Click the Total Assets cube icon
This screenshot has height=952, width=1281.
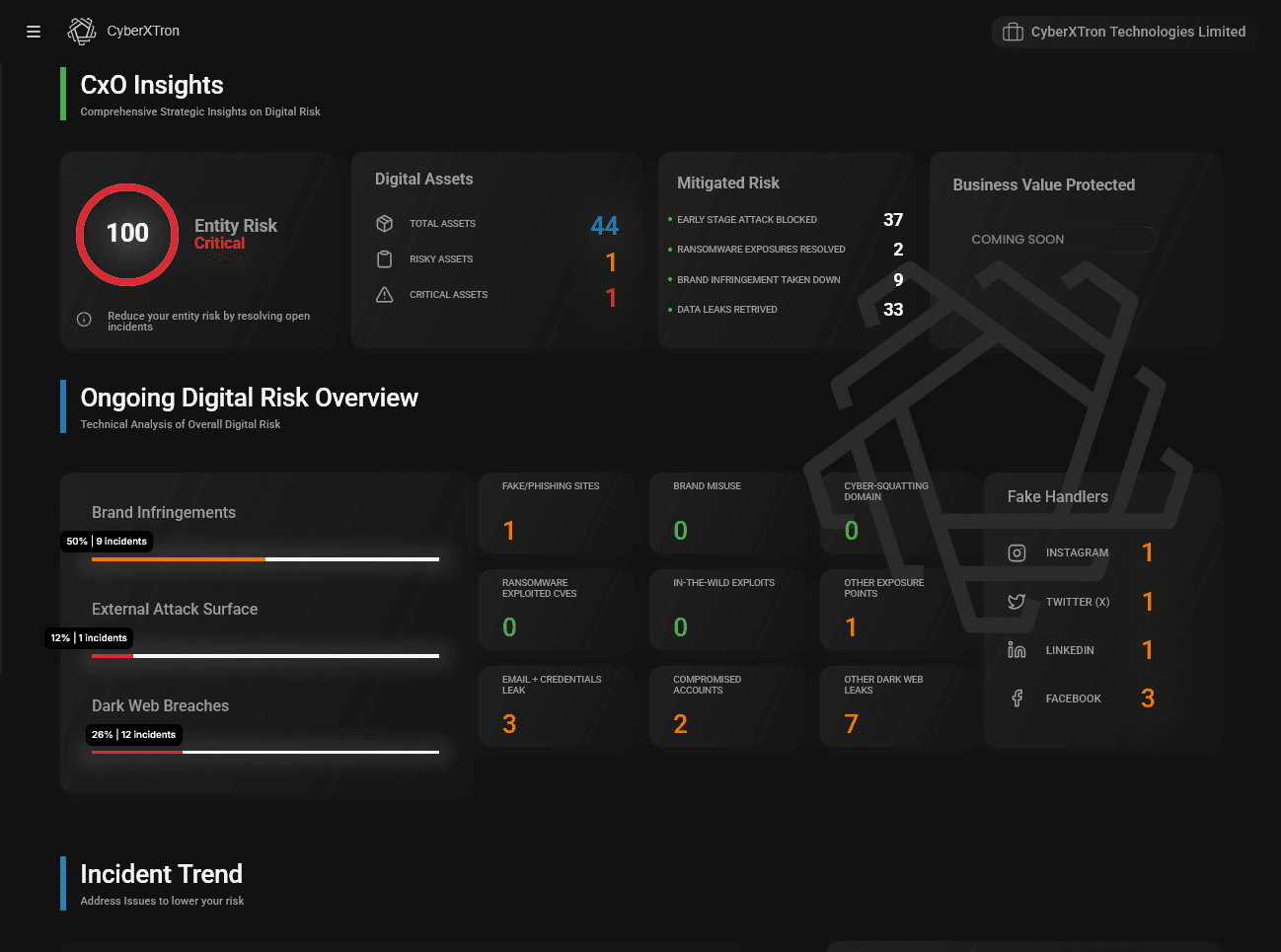pyautogui.click(x=384, y=223)
